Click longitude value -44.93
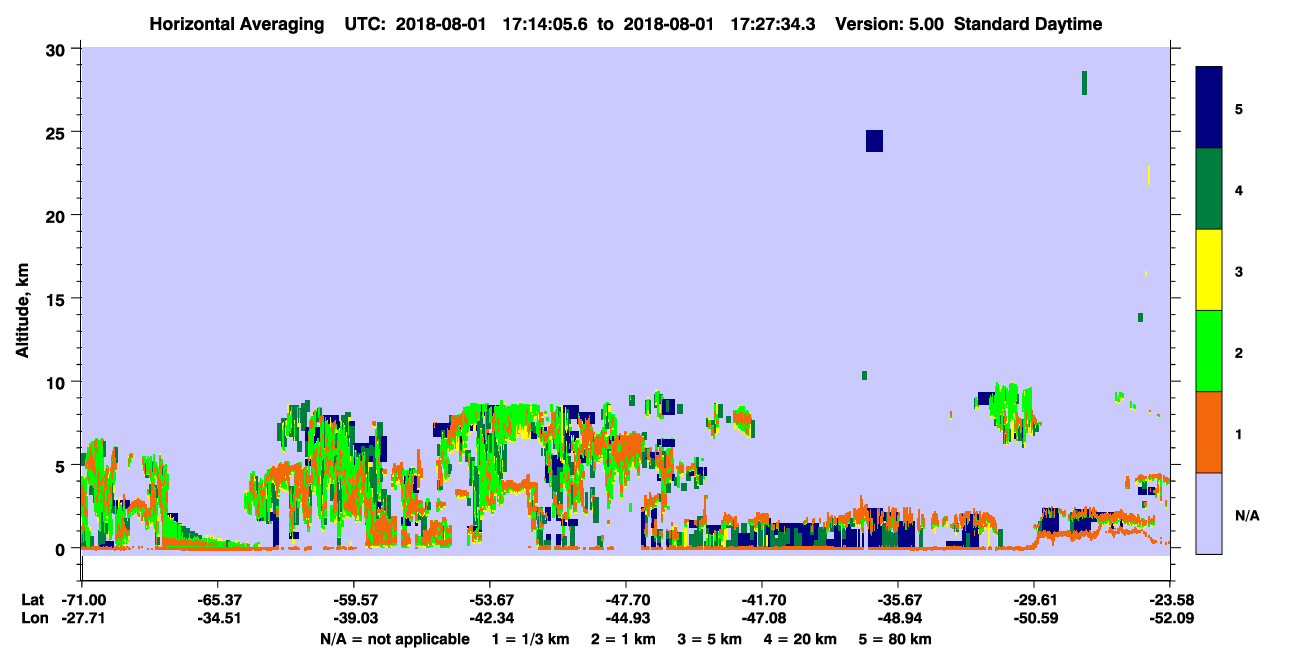 [626, 619]
